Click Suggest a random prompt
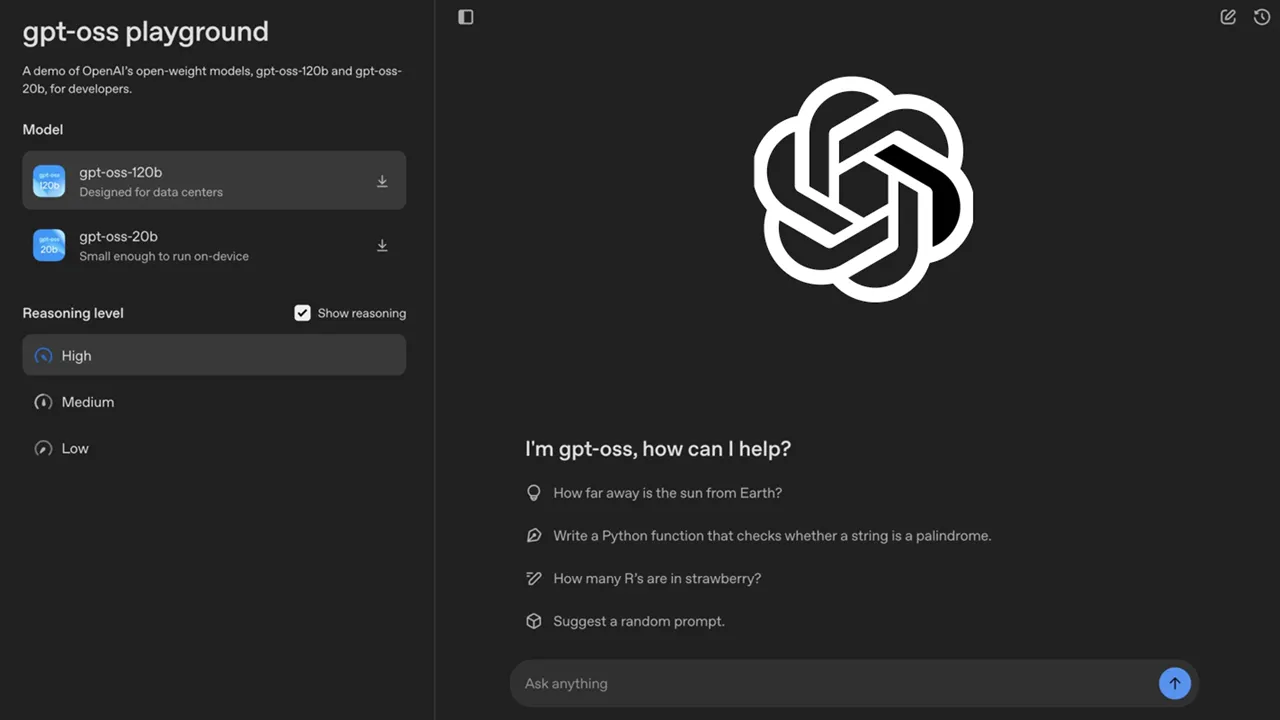 (x=639, y=621)
